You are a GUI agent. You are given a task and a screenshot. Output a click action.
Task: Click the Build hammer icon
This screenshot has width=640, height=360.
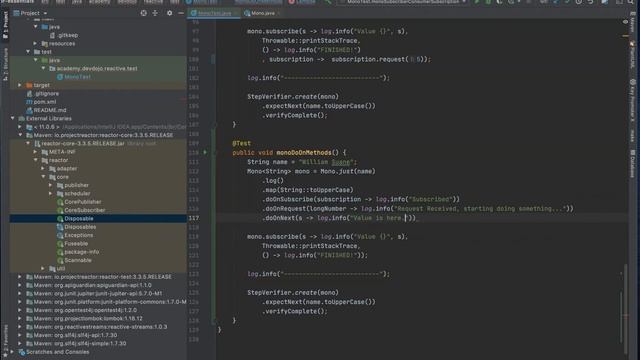(328, 2)
